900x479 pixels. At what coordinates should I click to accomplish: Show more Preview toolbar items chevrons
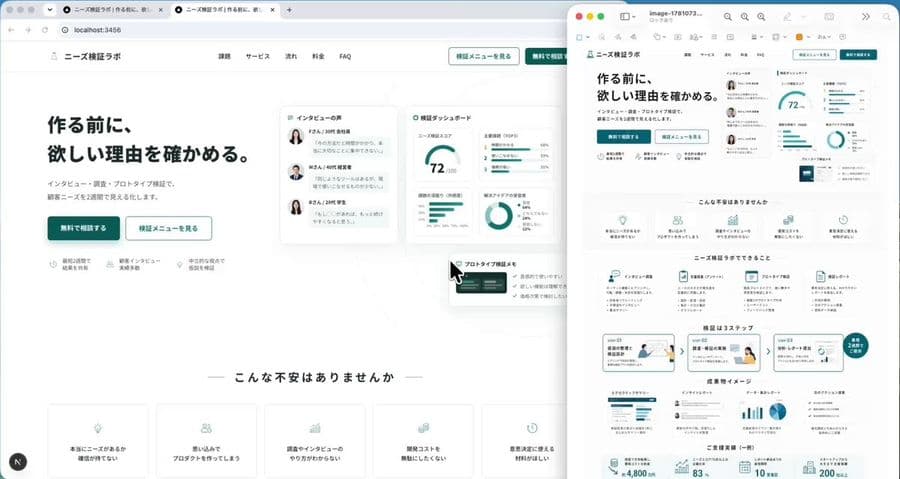pyautogui.click(x=866, y=17)
